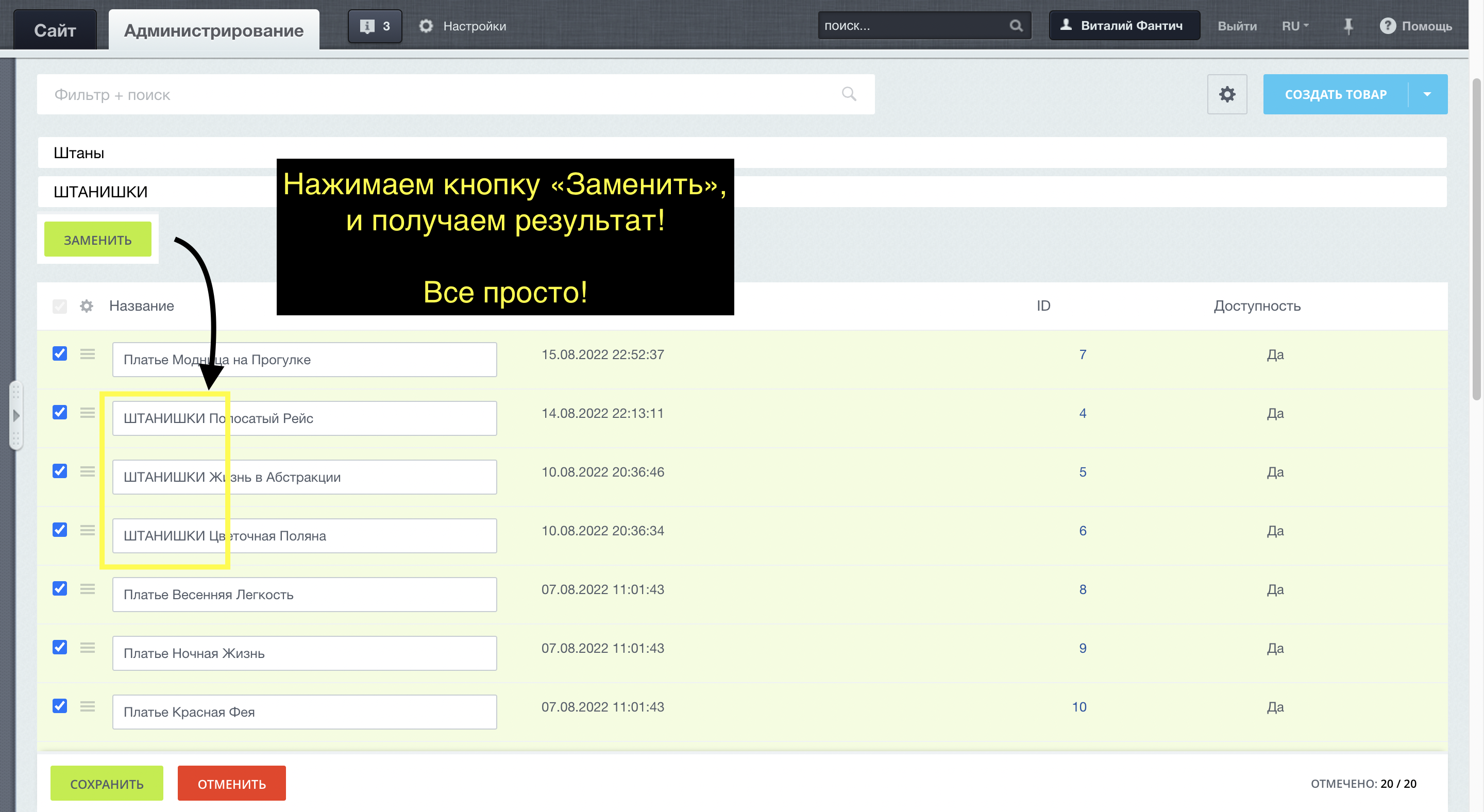Open Настройки gear in top bar
This screenshot has width=1484, height=812.
point(426,26)
